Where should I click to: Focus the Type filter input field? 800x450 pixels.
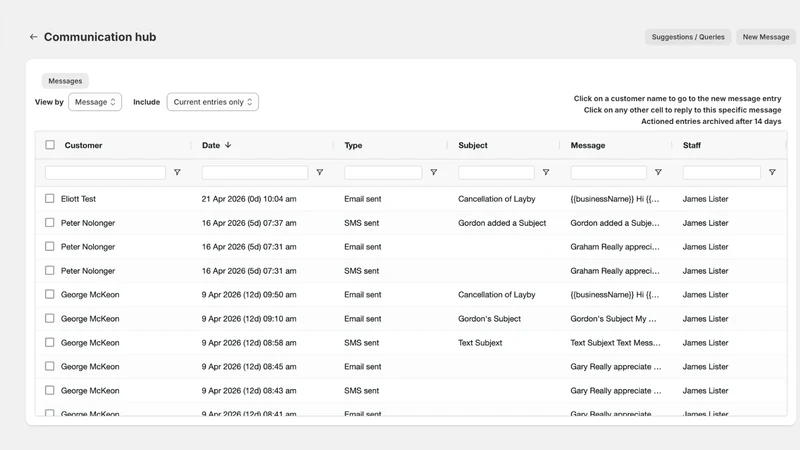click(x=383, y=172)
